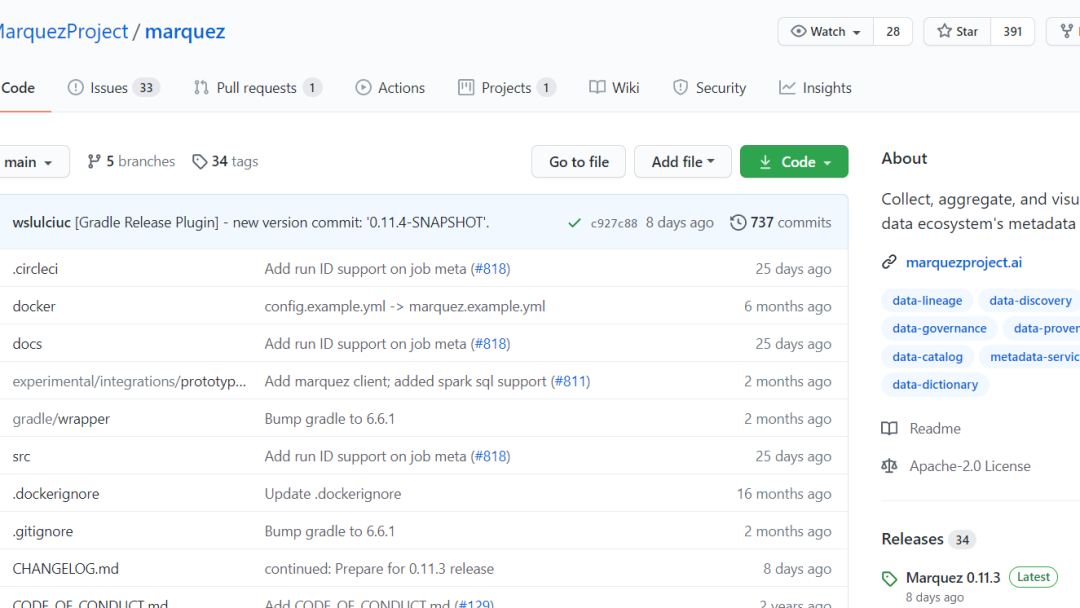View the 34 tags list

225,161
